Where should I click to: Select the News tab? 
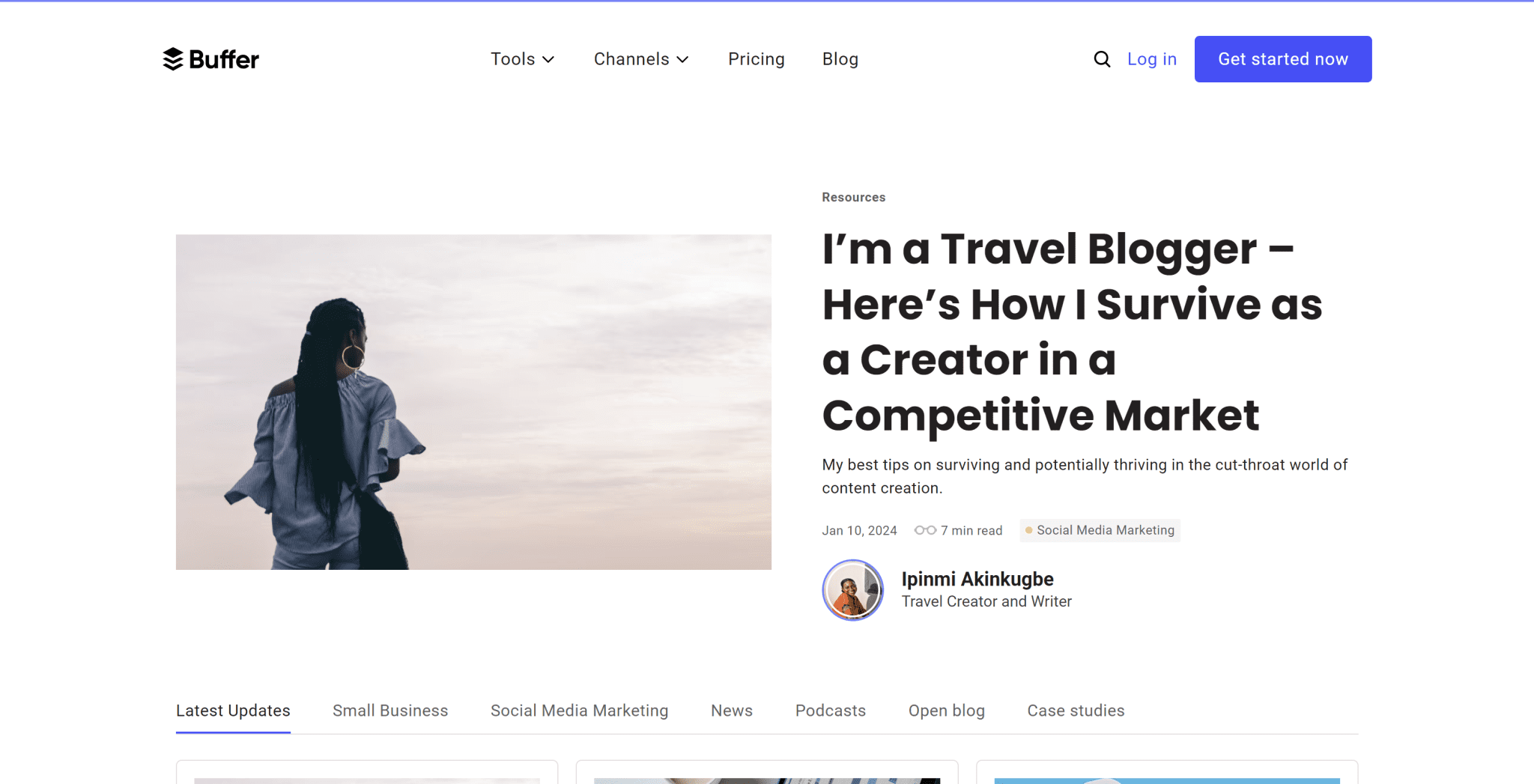[731, 710]
